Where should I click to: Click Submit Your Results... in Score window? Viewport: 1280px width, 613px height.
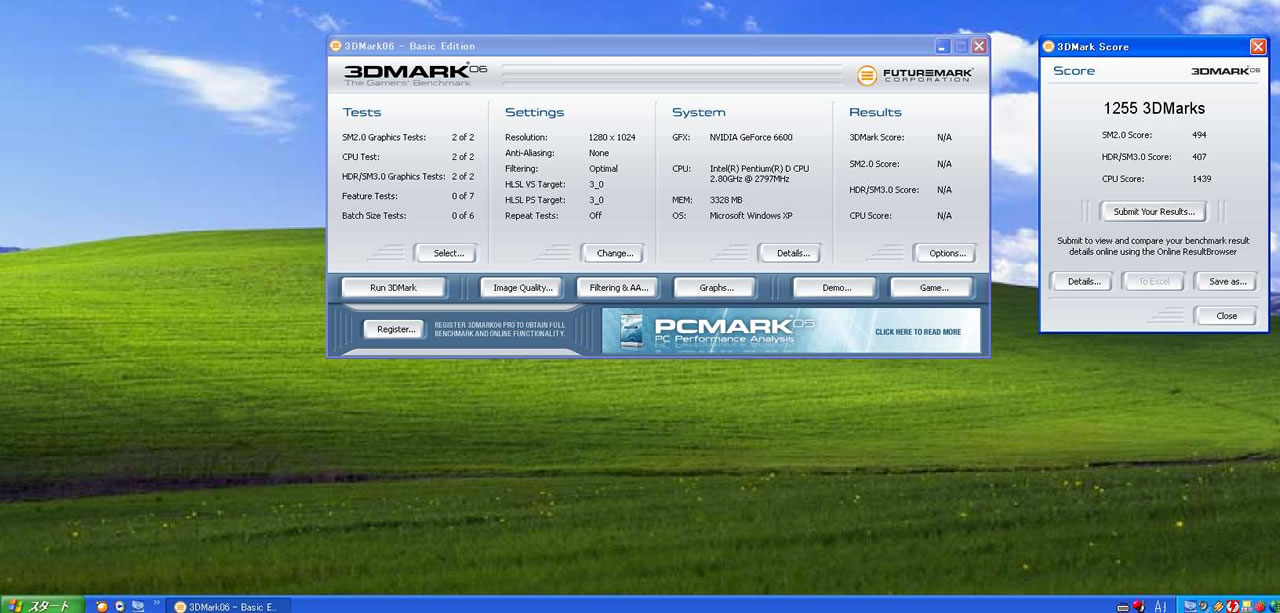[1153, 212]
